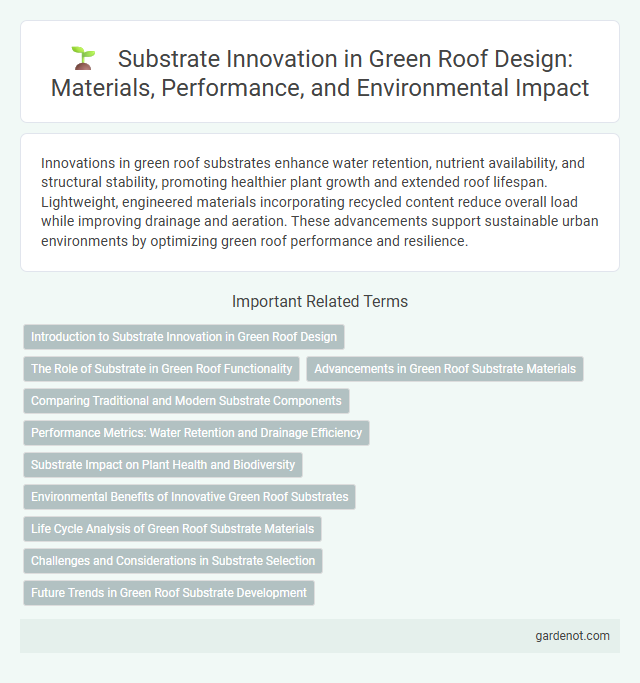Viewport: 640px width, 683px height.
Task: Select 'Future Trends in Green Roof Substrate Development'
Action: (x=169, y=593)
